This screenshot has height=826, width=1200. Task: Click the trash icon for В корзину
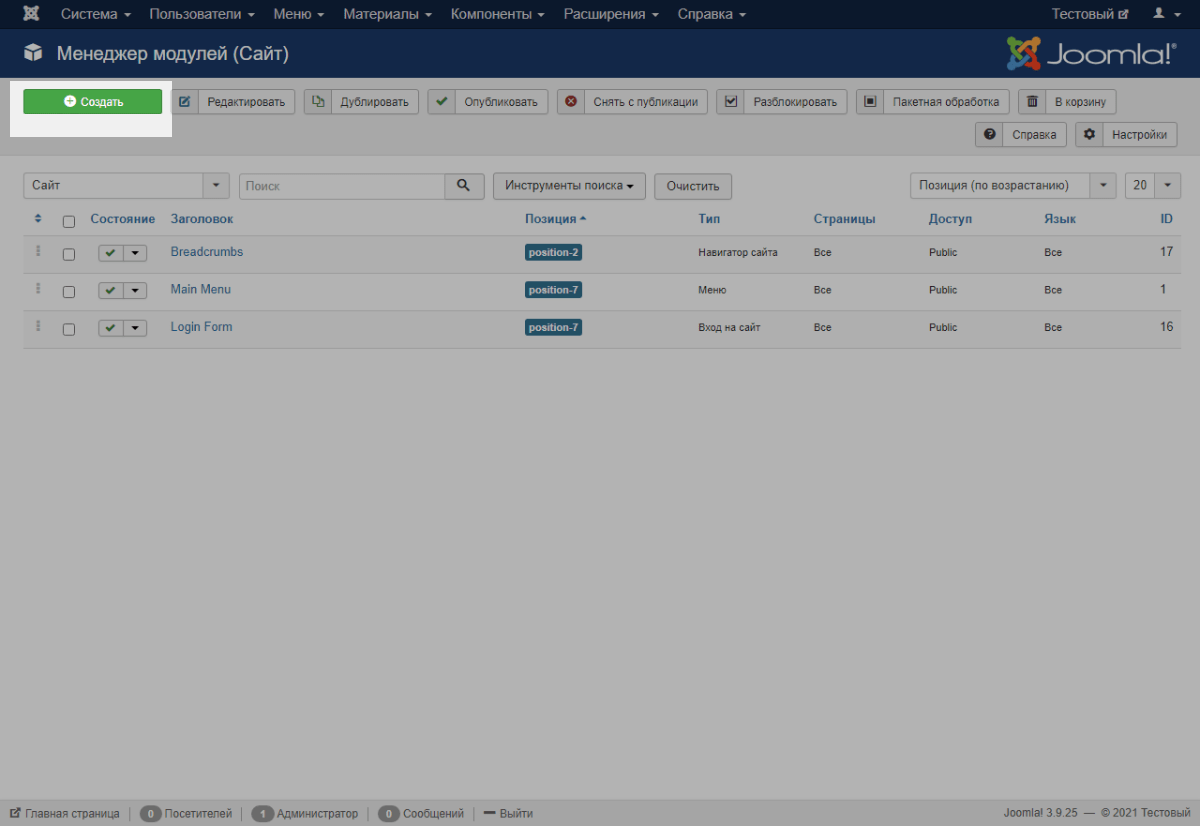click(x=1032, y=102)
